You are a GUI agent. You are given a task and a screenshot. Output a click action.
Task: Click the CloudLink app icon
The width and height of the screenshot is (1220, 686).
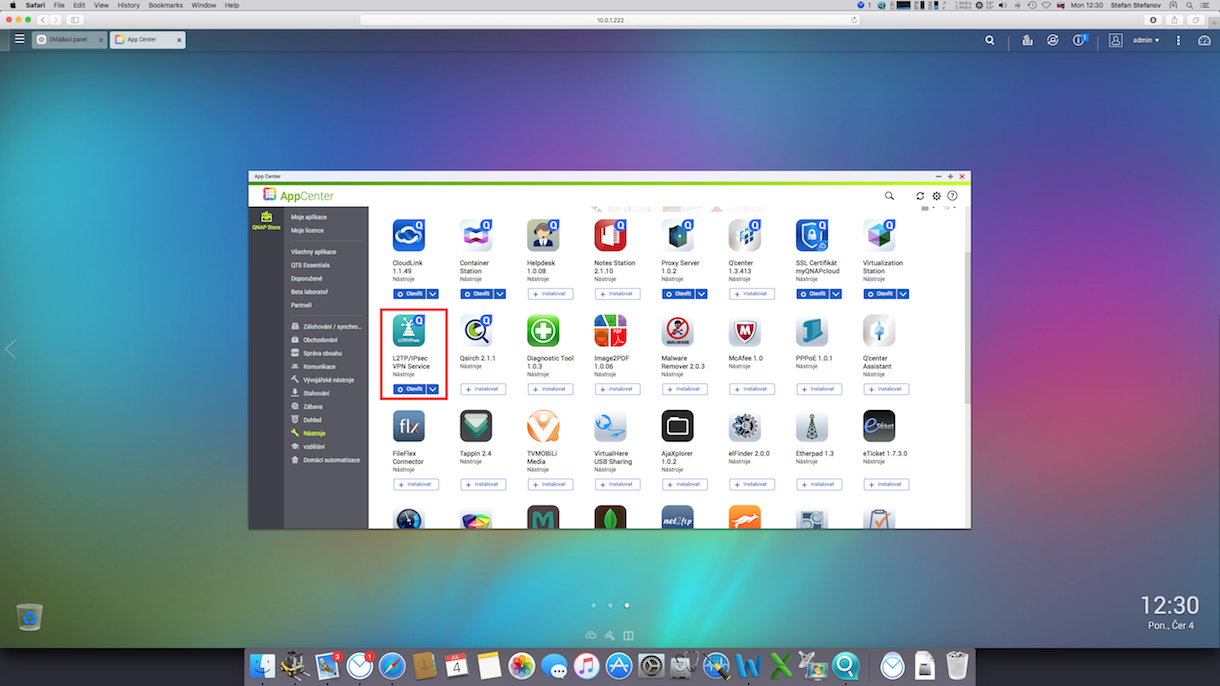[409, 236]
